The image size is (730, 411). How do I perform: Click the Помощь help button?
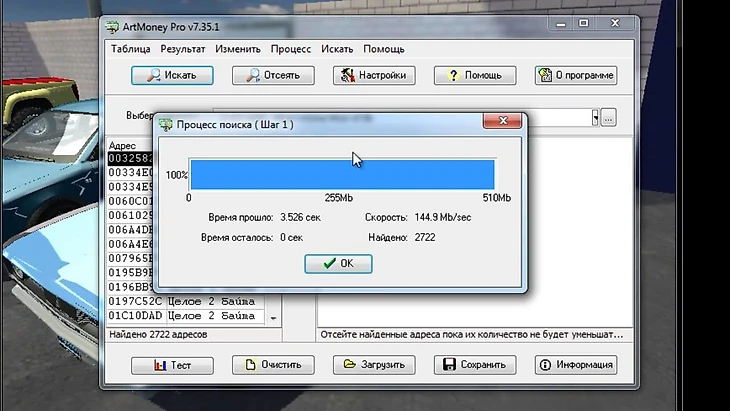[474, 75]
